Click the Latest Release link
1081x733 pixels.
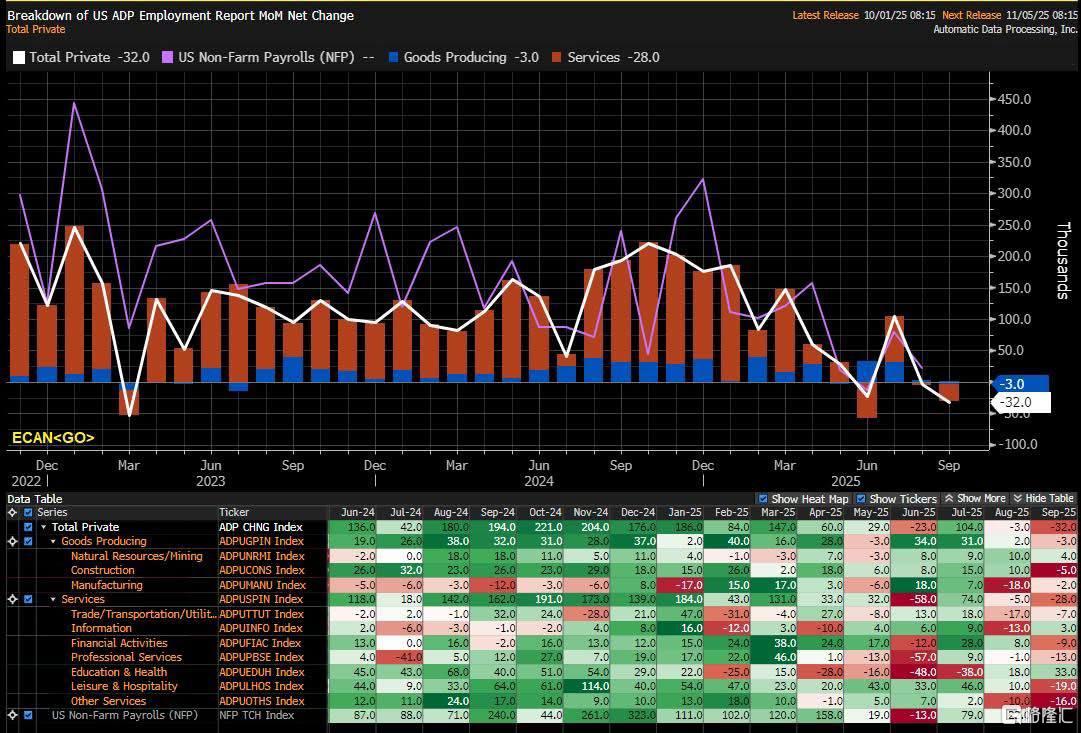coord(825,15)
